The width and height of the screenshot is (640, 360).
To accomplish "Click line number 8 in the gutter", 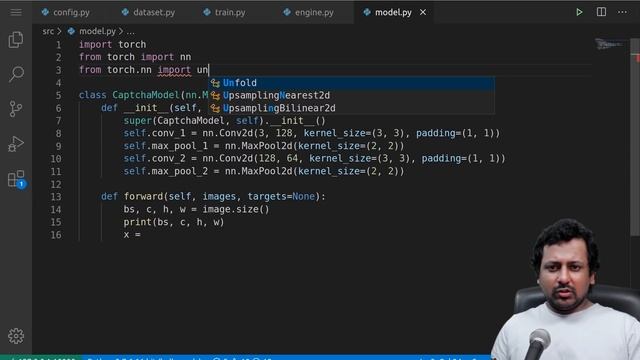I will tap(58, 133).
